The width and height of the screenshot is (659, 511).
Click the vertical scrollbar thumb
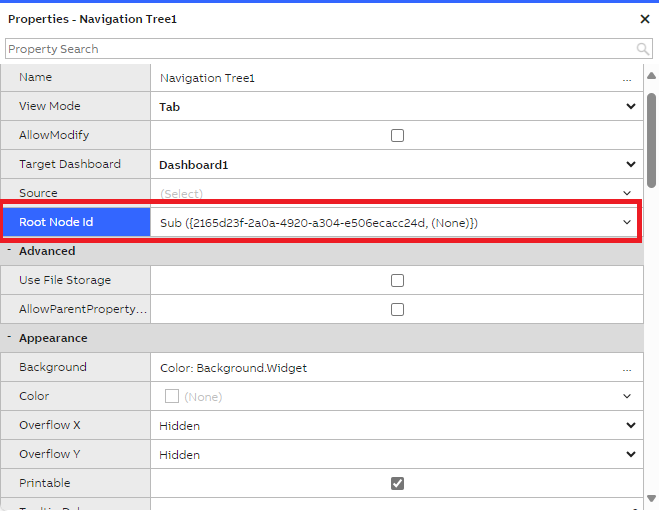tap(651, 140)
